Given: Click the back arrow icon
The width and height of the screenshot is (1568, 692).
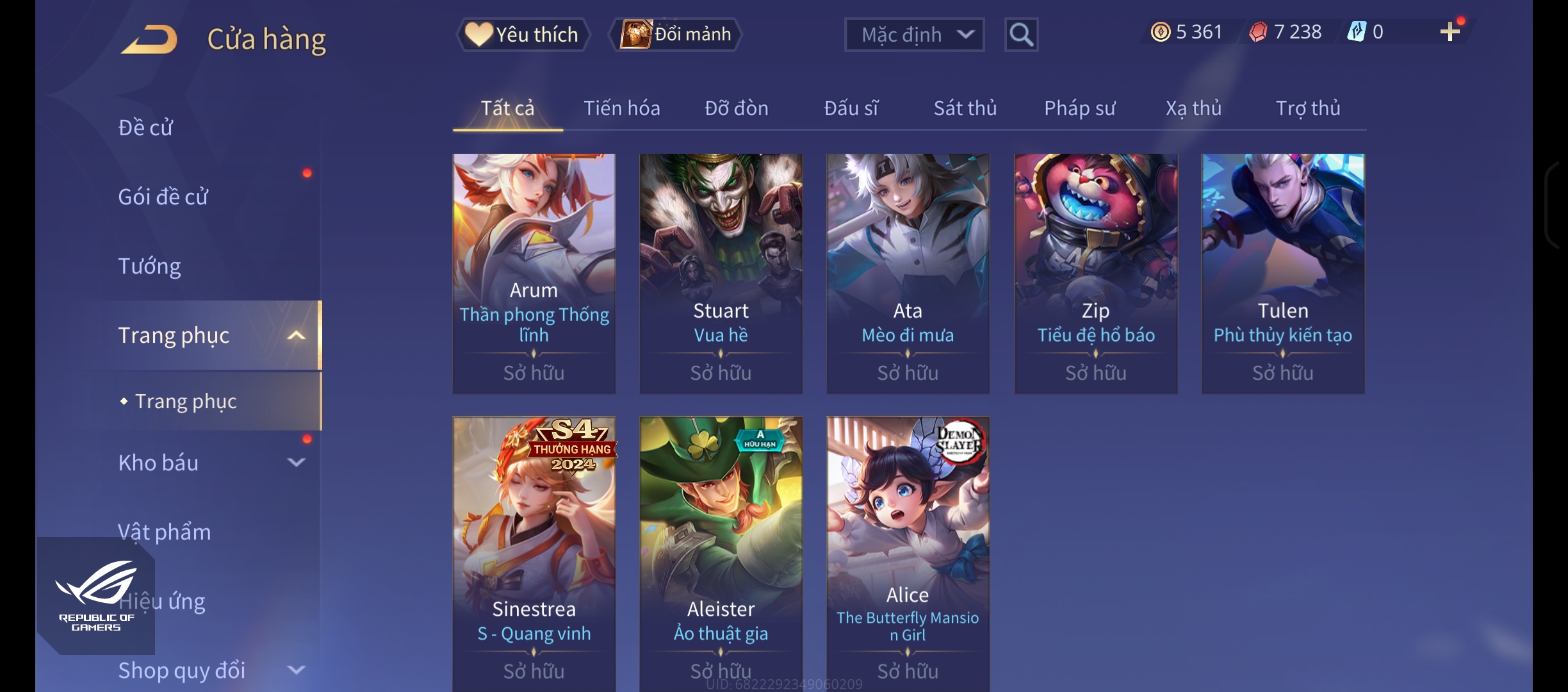Looking at the screenshot, I should (149, 39).
